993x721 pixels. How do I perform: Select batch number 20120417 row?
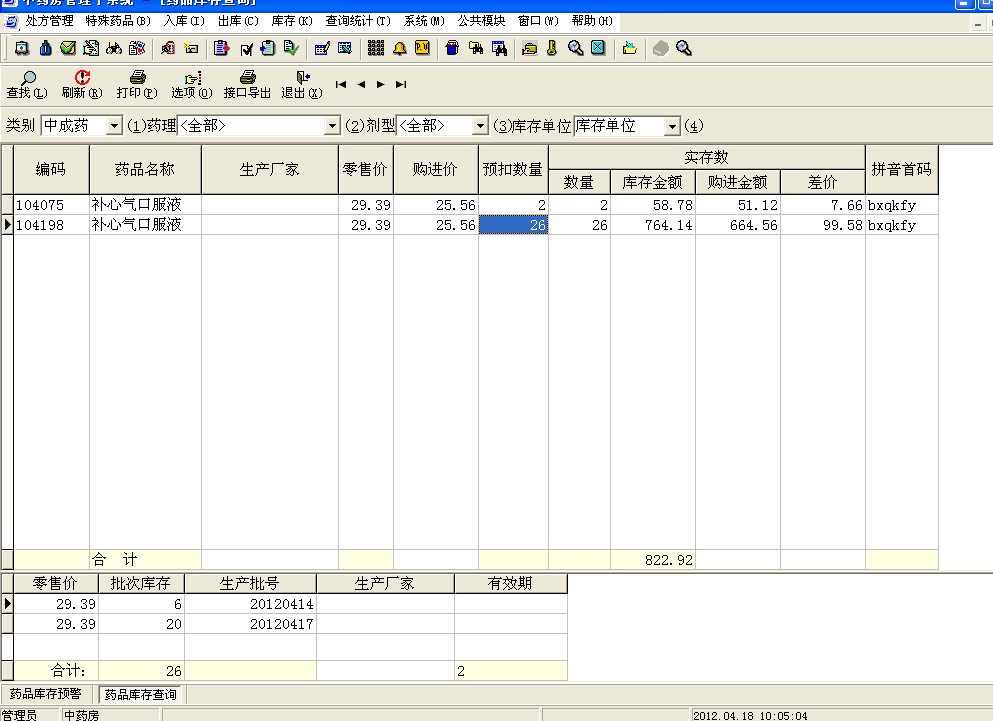[284, 624]
